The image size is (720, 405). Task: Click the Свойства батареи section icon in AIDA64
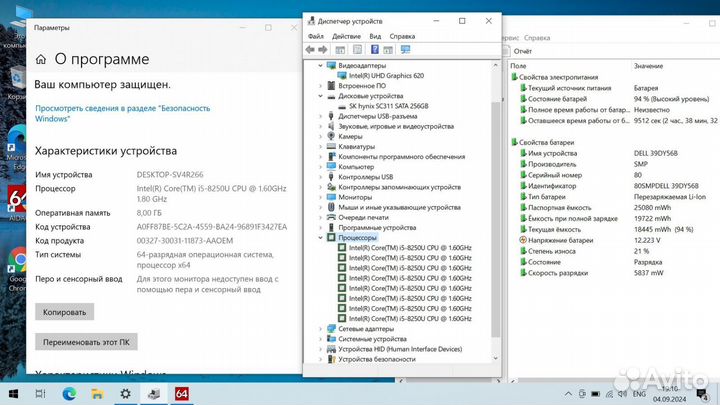(514, 142)
